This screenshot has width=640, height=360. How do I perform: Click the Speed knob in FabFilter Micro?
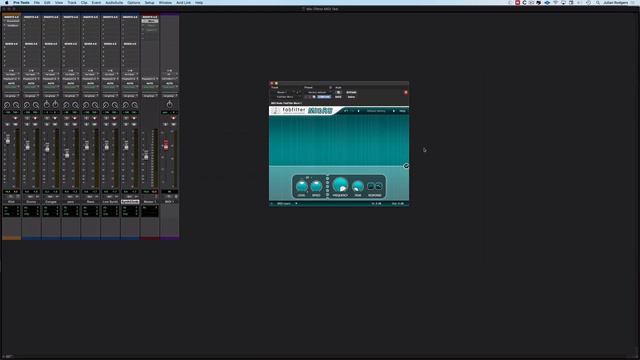316,187
